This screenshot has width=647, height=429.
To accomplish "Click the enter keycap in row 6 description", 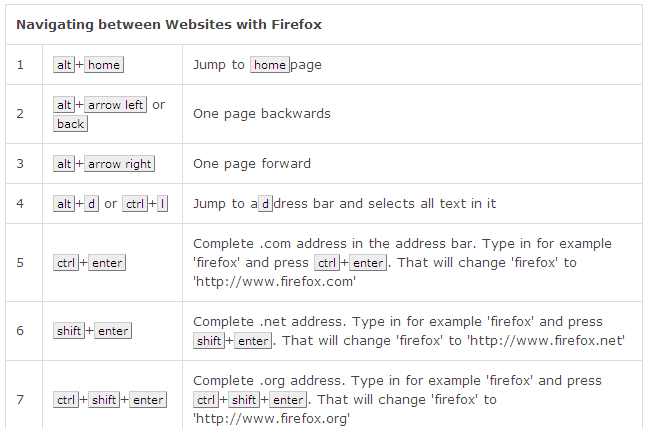I will tap(253, 341).
